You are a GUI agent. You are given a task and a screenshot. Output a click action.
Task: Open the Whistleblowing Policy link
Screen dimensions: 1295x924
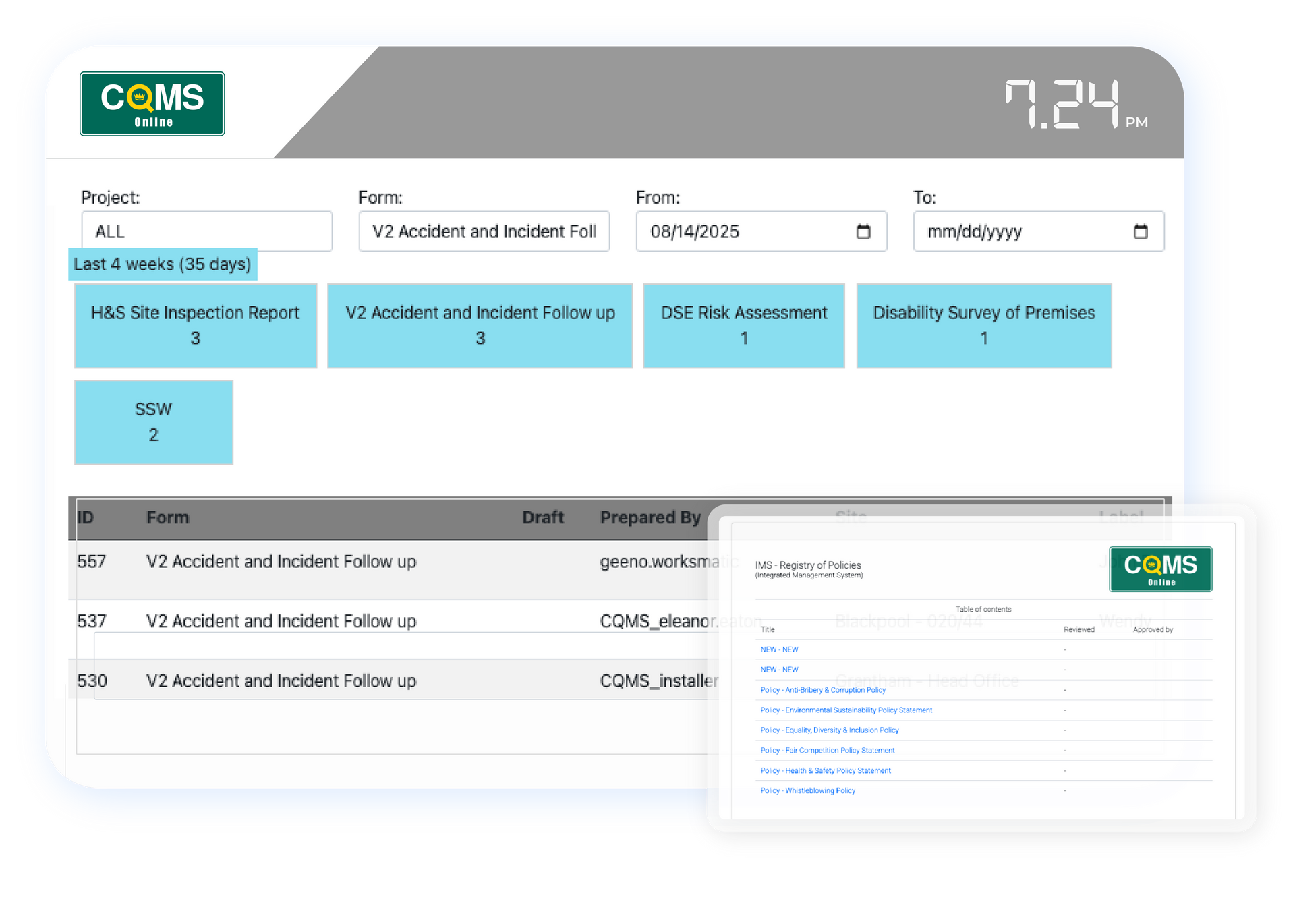pos(807,790)
